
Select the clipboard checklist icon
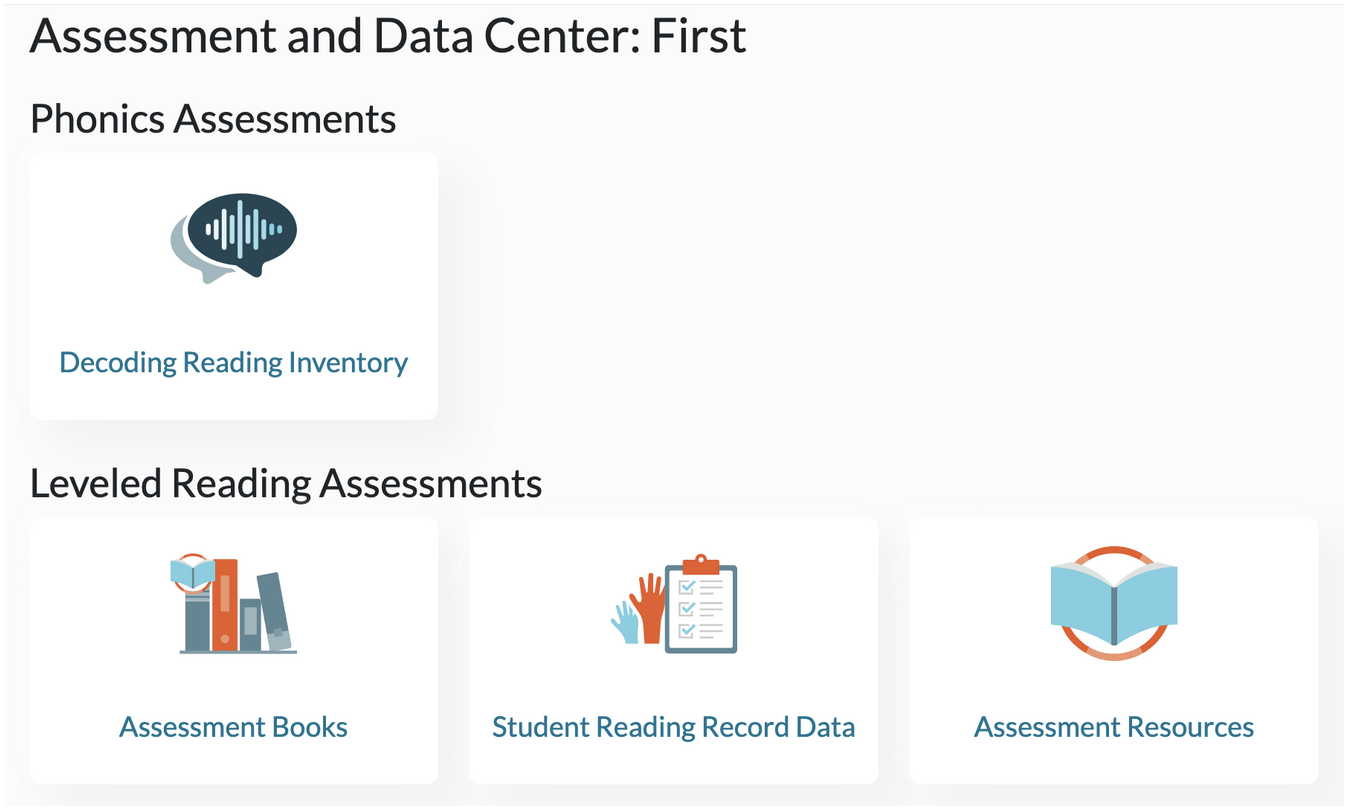pyautogui.click(x=701, y=604)
